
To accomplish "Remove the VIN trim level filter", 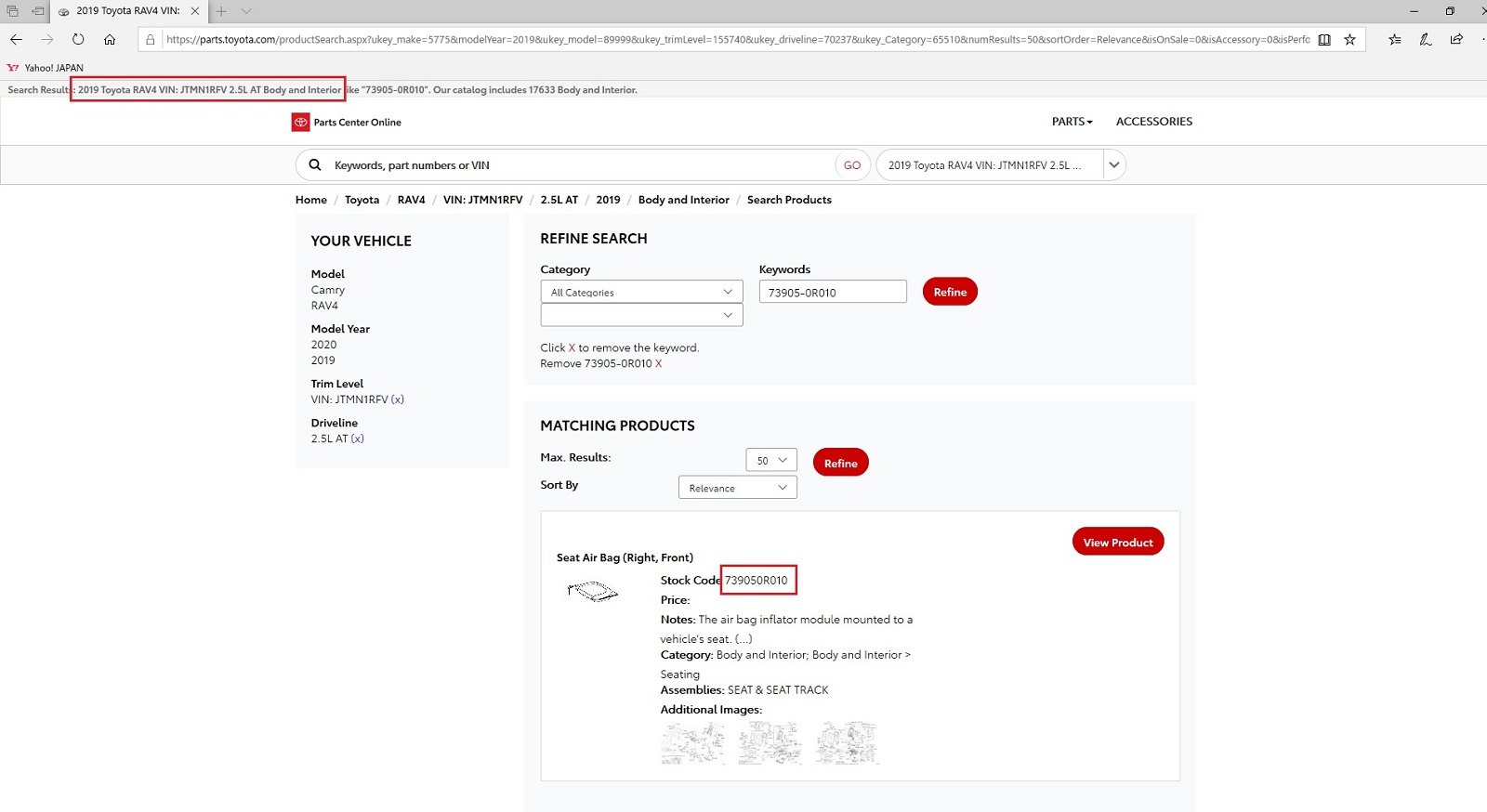I will (398, 399).
